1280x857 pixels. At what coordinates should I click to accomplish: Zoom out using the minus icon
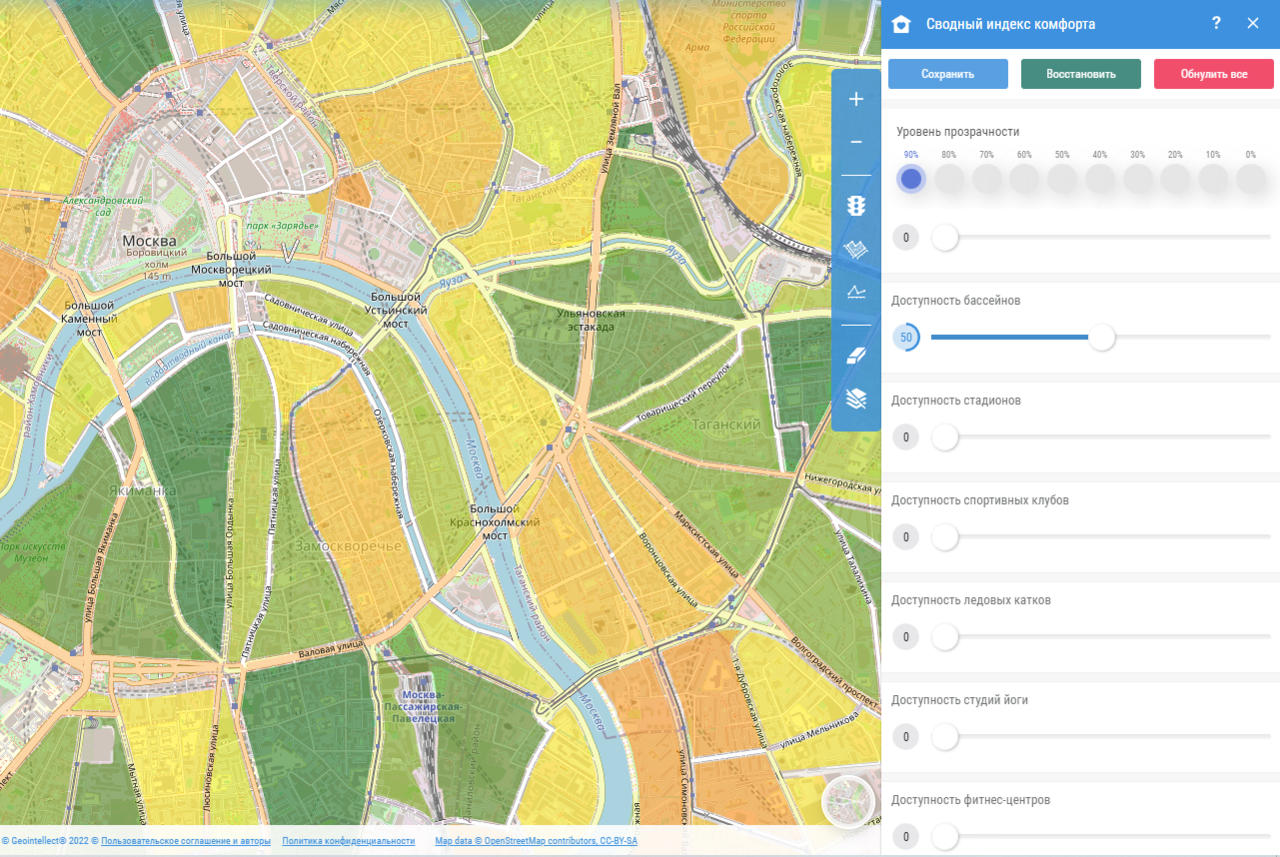[856, 142]
